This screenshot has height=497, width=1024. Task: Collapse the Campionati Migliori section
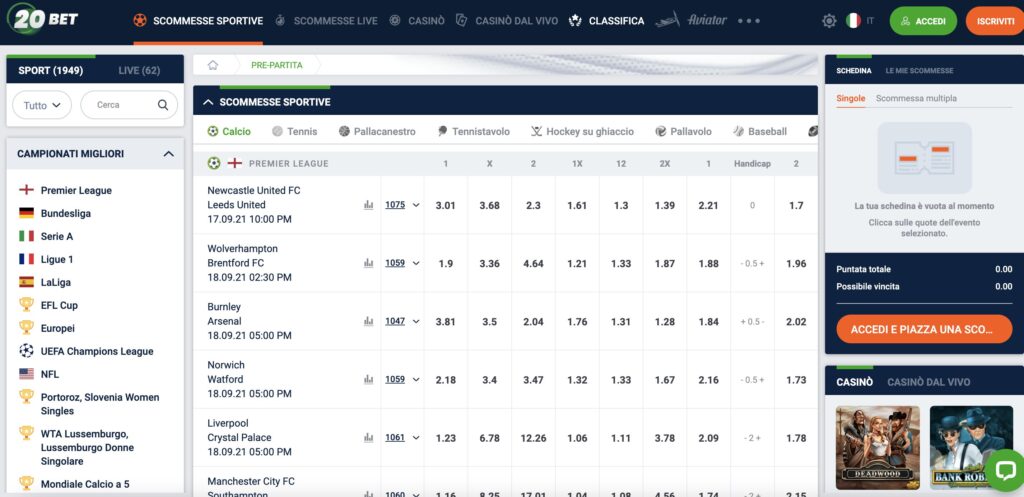168,154
